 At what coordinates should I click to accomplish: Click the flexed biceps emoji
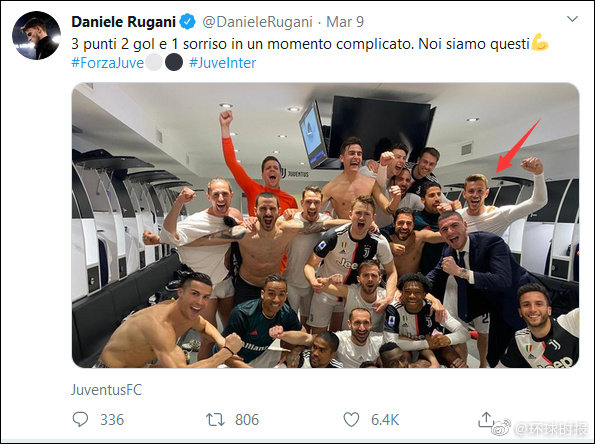[540, 42]
